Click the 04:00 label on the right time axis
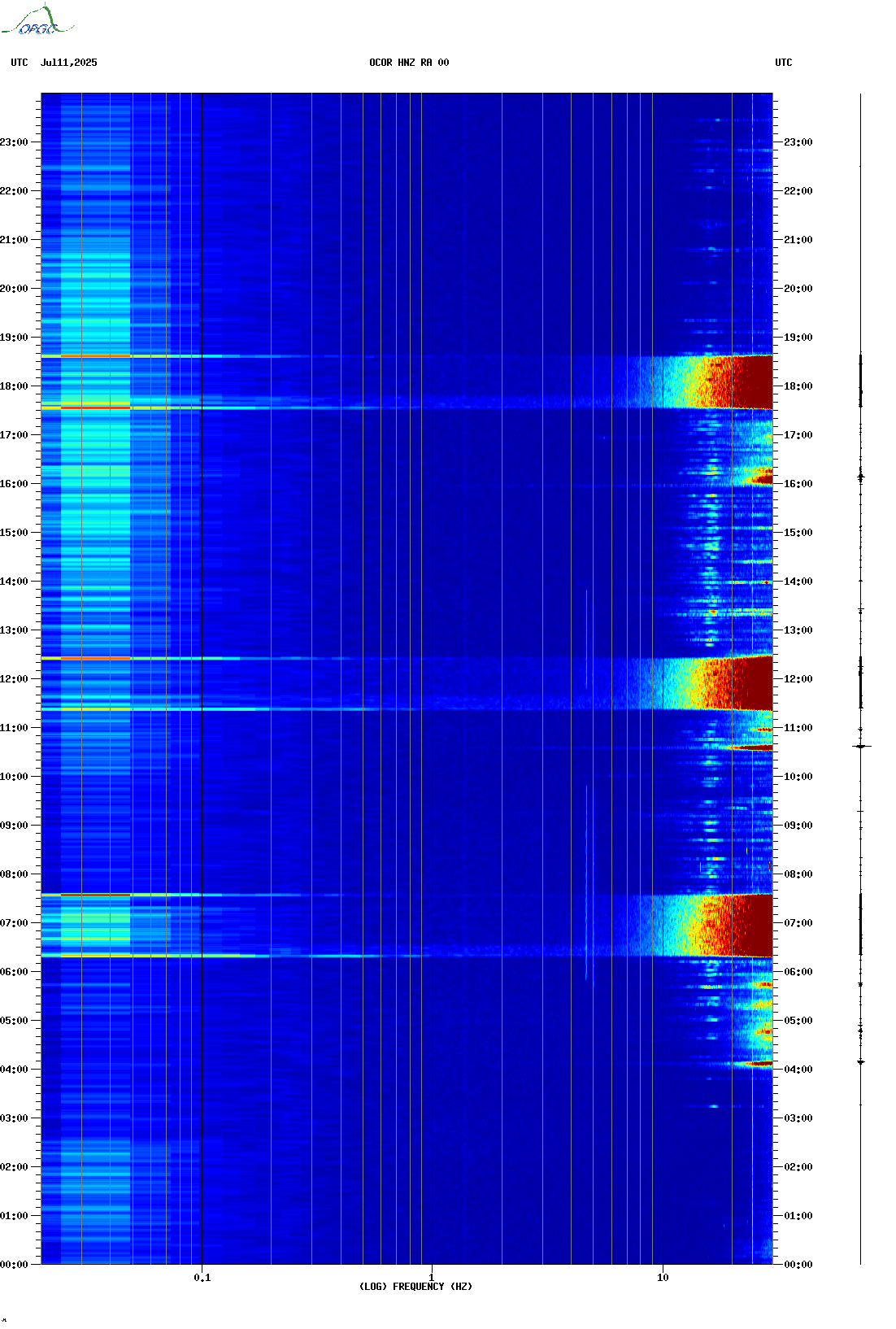Screen dimensions: 896x1329 point(798,1070)
